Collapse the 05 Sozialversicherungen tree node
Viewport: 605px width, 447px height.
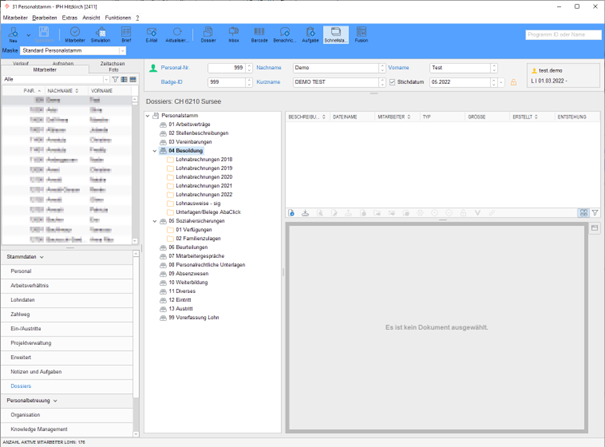pyautogui.click(x=155, y=221)
